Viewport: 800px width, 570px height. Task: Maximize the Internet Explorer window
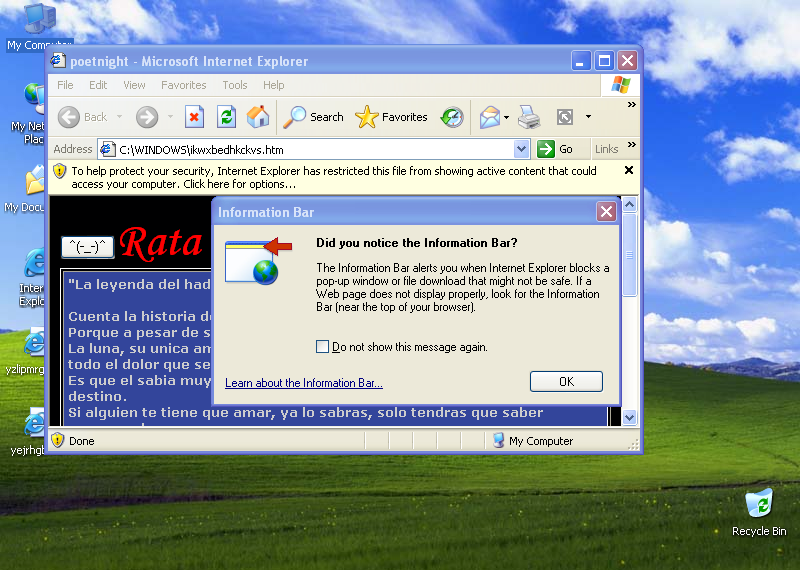coord(605,61)
